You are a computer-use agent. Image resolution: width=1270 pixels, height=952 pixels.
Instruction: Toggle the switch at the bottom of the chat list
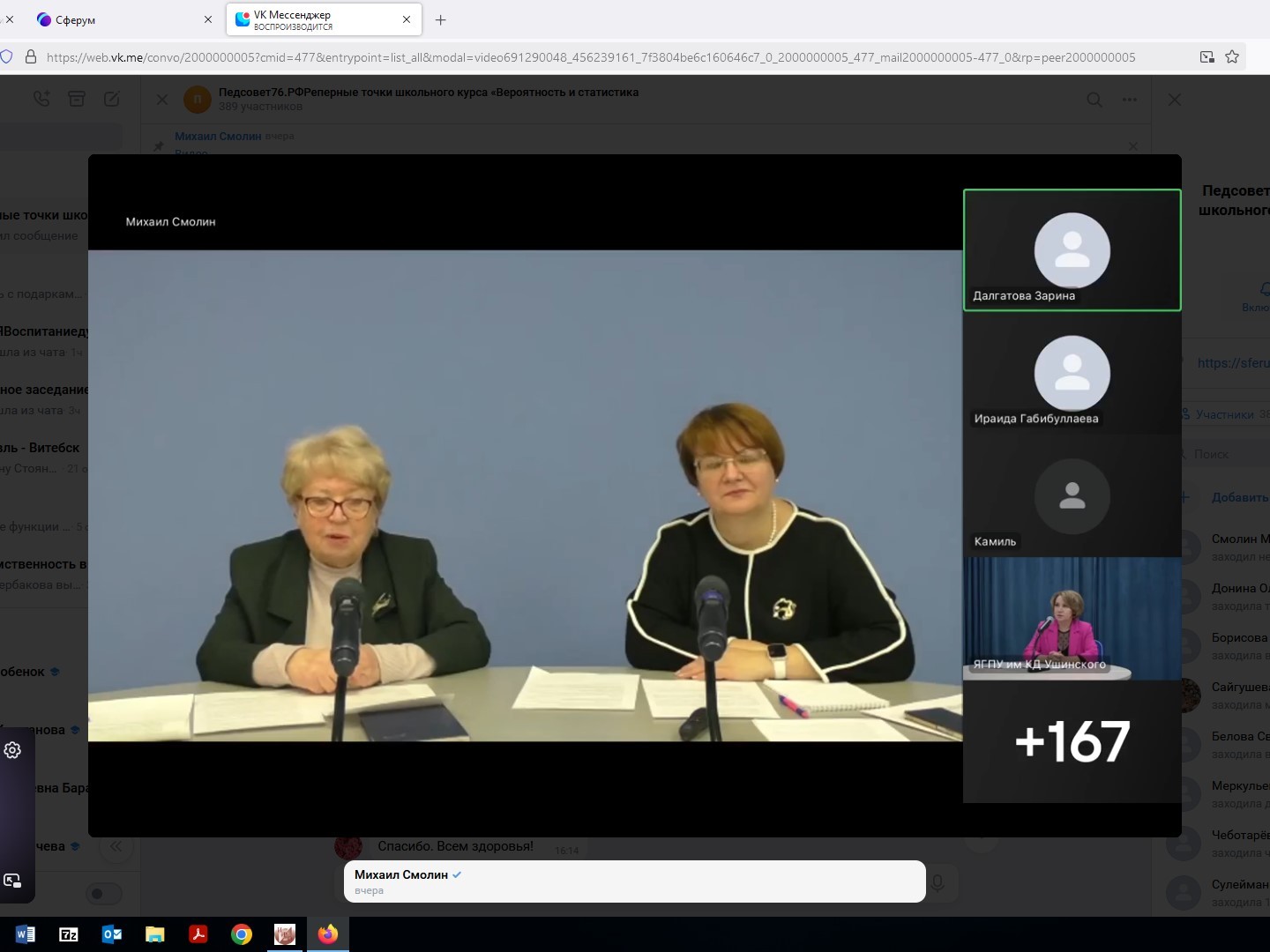[x=102, y=894]
